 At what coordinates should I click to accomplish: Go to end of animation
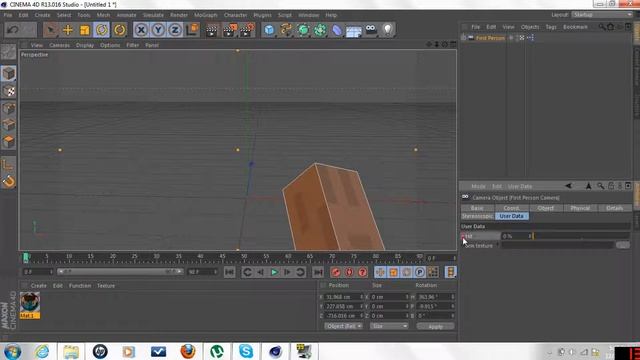click(x=318, y=272)
